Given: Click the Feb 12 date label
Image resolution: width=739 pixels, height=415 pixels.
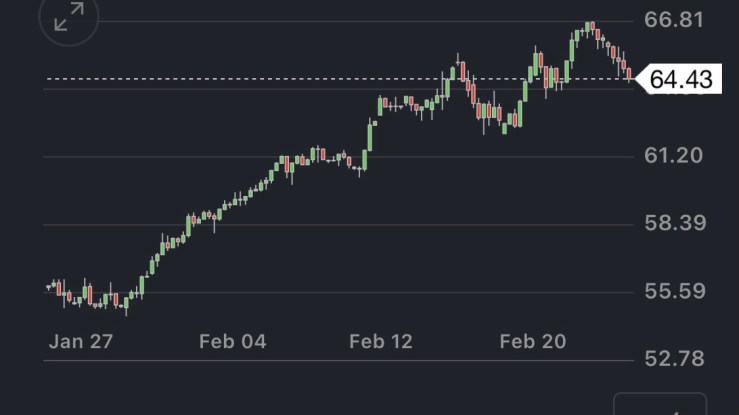Looking at the screenshot, I should pyautogui.click(x=381, y=342).
